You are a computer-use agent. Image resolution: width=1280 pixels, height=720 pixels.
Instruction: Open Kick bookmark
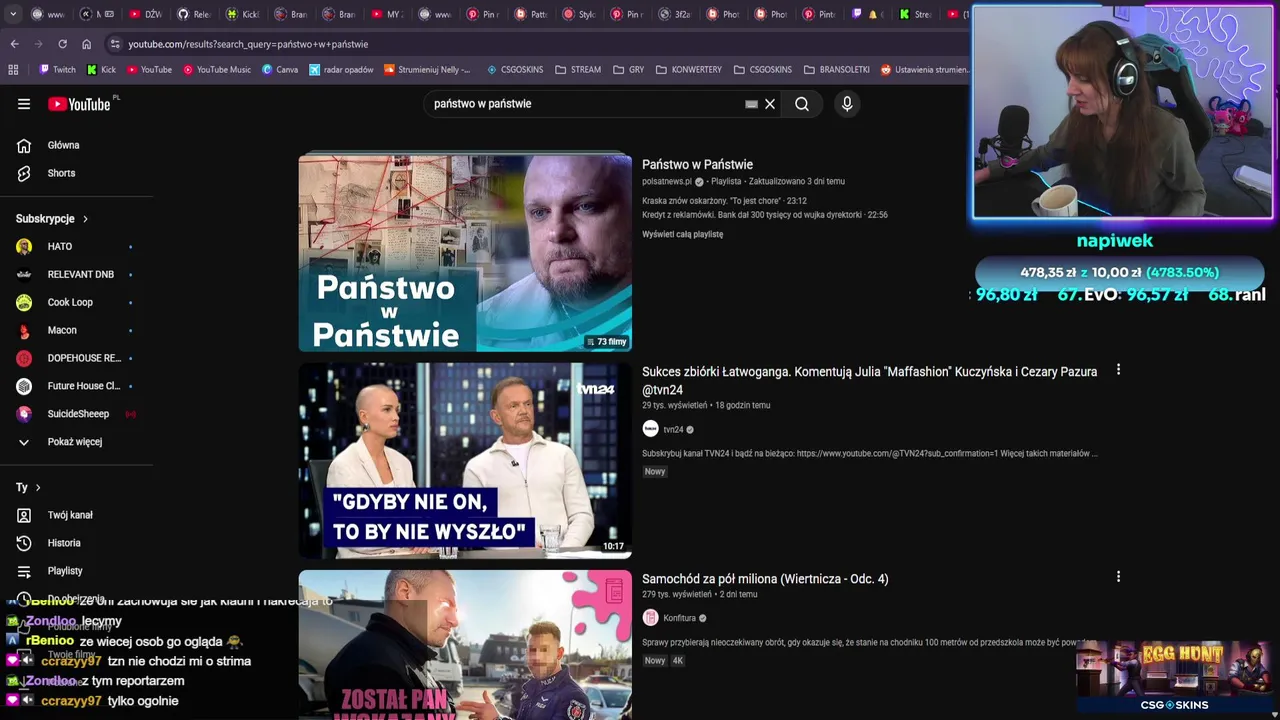tap(101, 70)
